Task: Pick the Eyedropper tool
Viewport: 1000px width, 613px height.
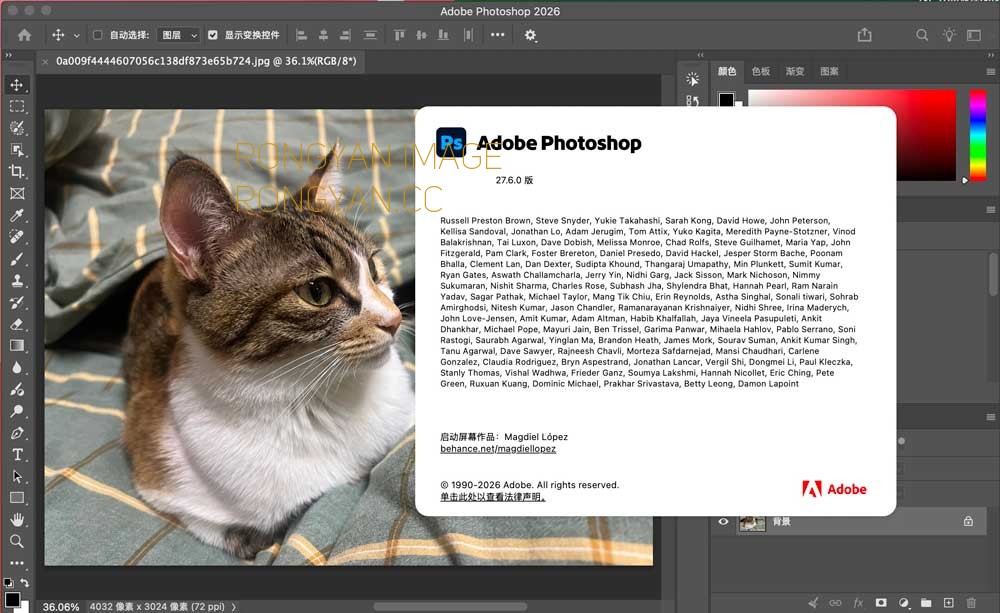Action: point(17,215)
